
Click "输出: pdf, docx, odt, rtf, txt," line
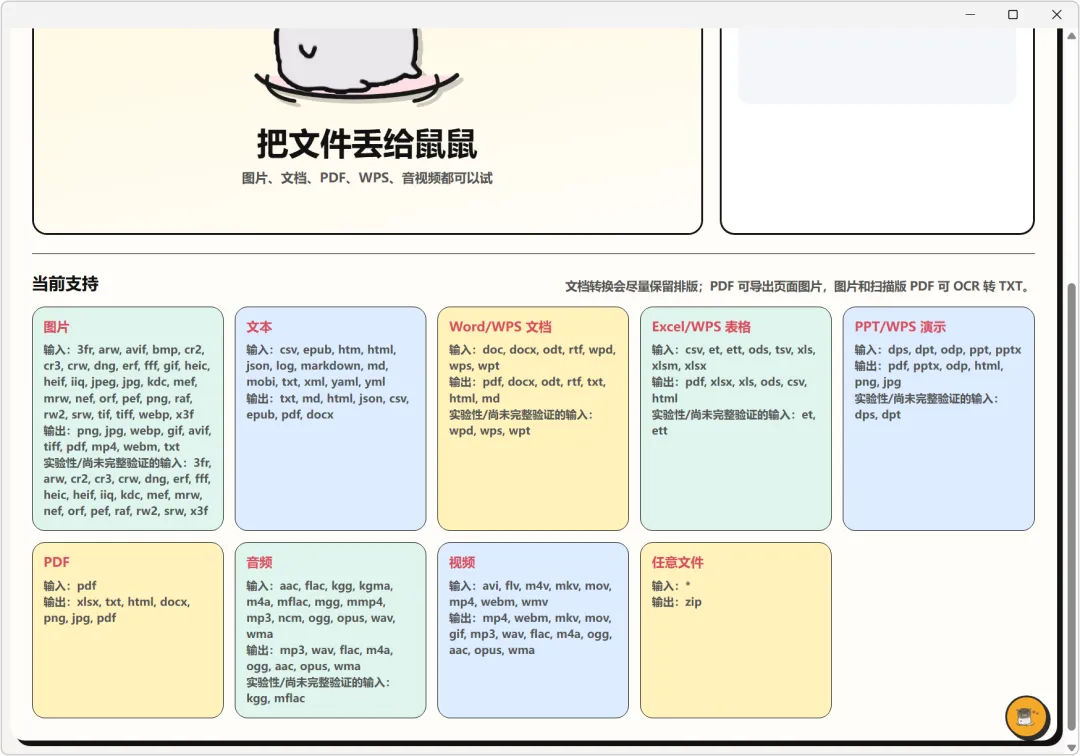point(528,382)
